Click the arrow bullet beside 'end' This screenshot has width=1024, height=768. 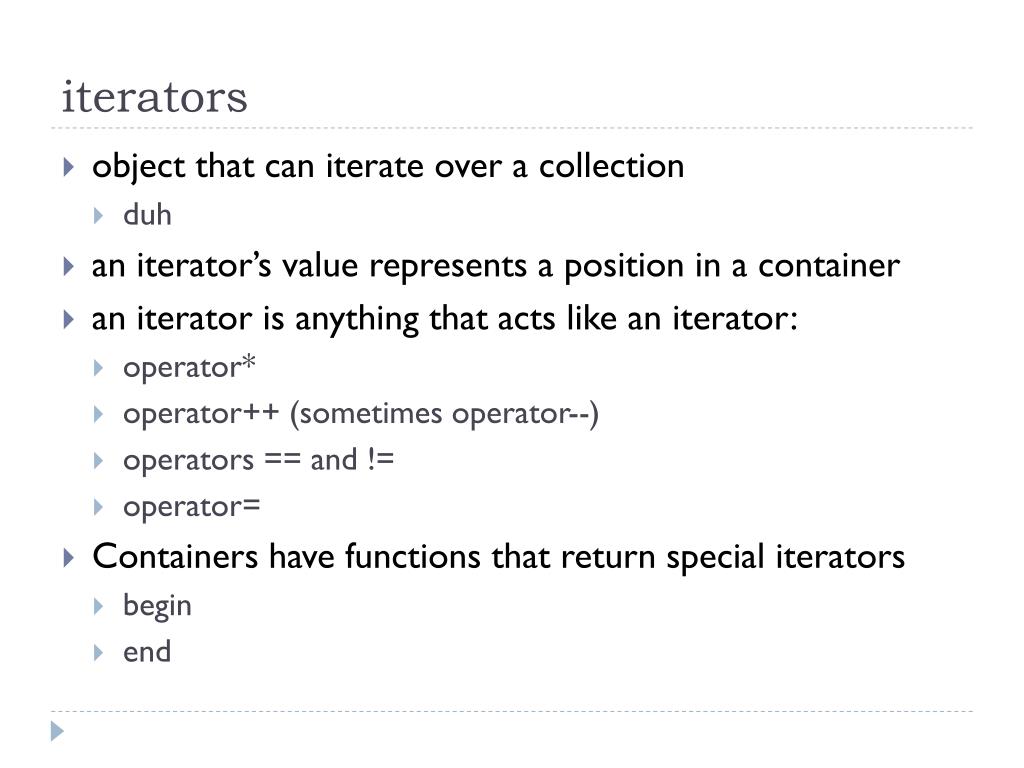coord(99,652)
